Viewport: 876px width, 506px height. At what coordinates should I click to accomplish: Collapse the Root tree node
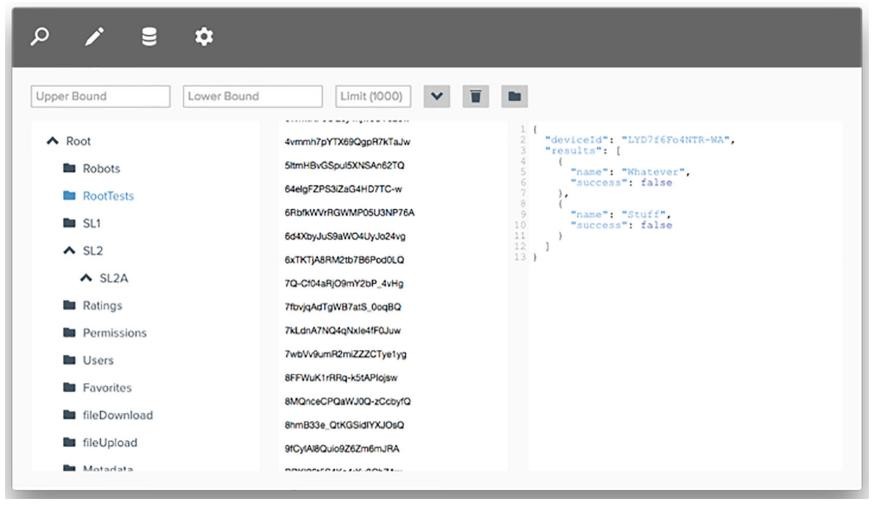52,141
